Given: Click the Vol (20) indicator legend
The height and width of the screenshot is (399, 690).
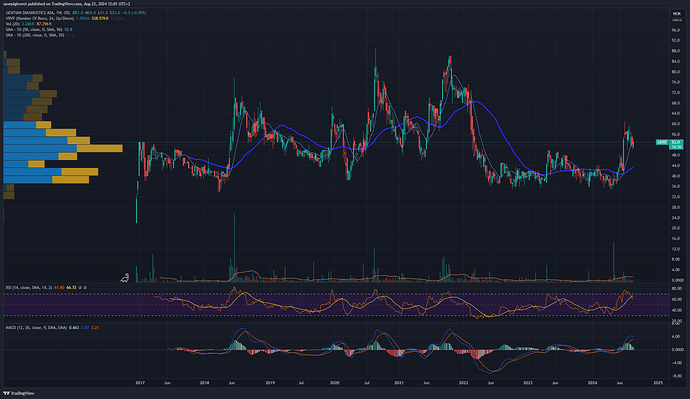Looking at the screenshot, I should (x=29, y=24).
